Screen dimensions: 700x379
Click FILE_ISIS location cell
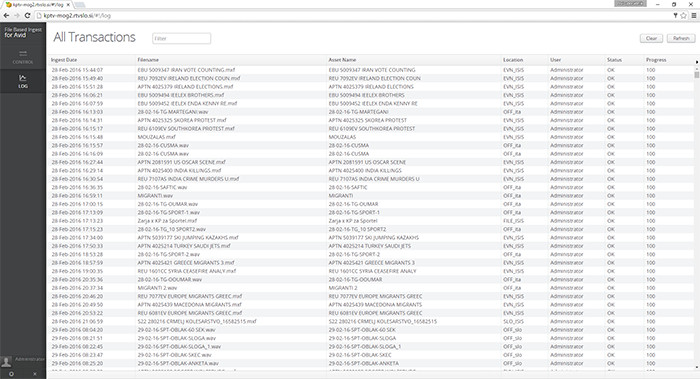click(513, 221)
